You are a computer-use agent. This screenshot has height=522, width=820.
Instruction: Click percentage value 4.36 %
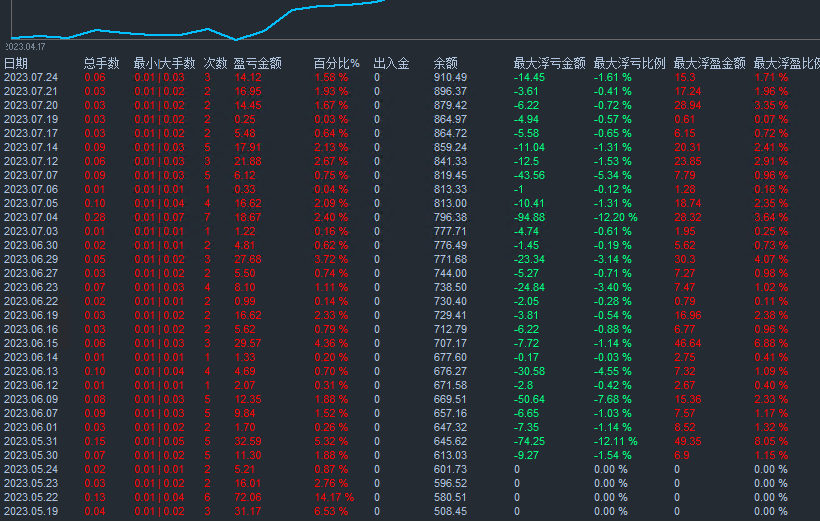pyautogui.click(x=331, y=344)
